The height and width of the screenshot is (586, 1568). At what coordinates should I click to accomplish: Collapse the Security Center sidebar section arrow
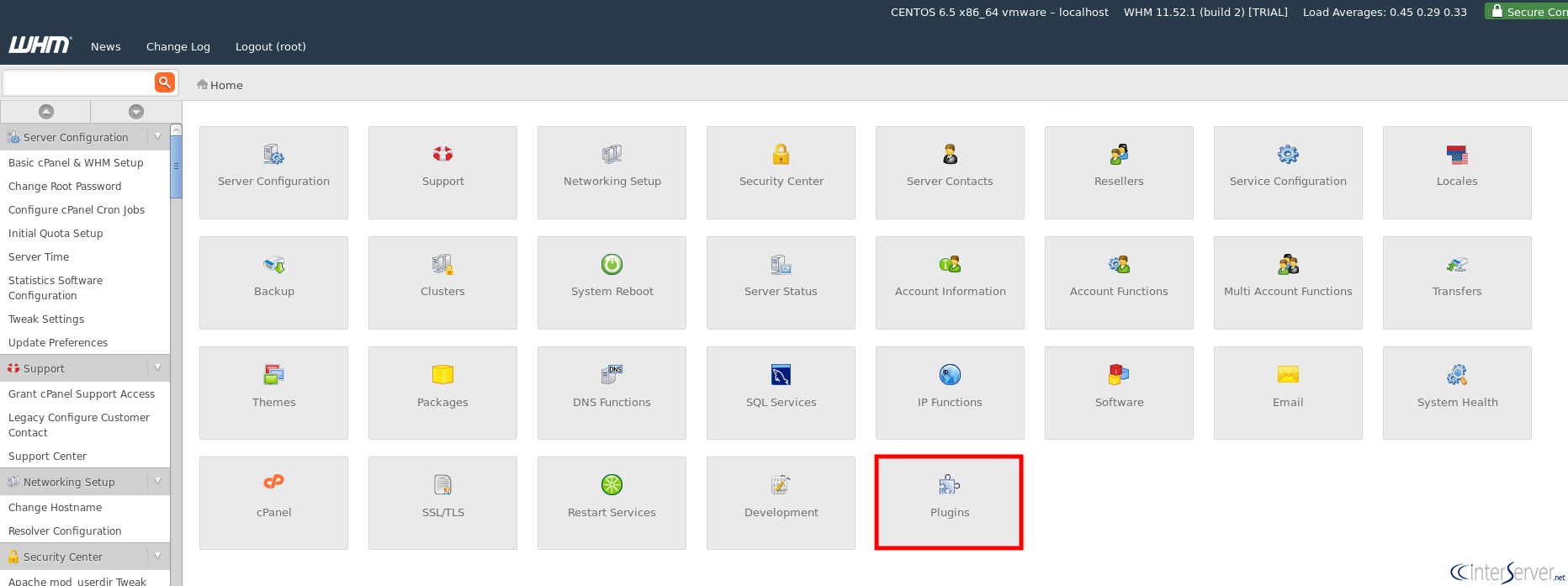158,556
